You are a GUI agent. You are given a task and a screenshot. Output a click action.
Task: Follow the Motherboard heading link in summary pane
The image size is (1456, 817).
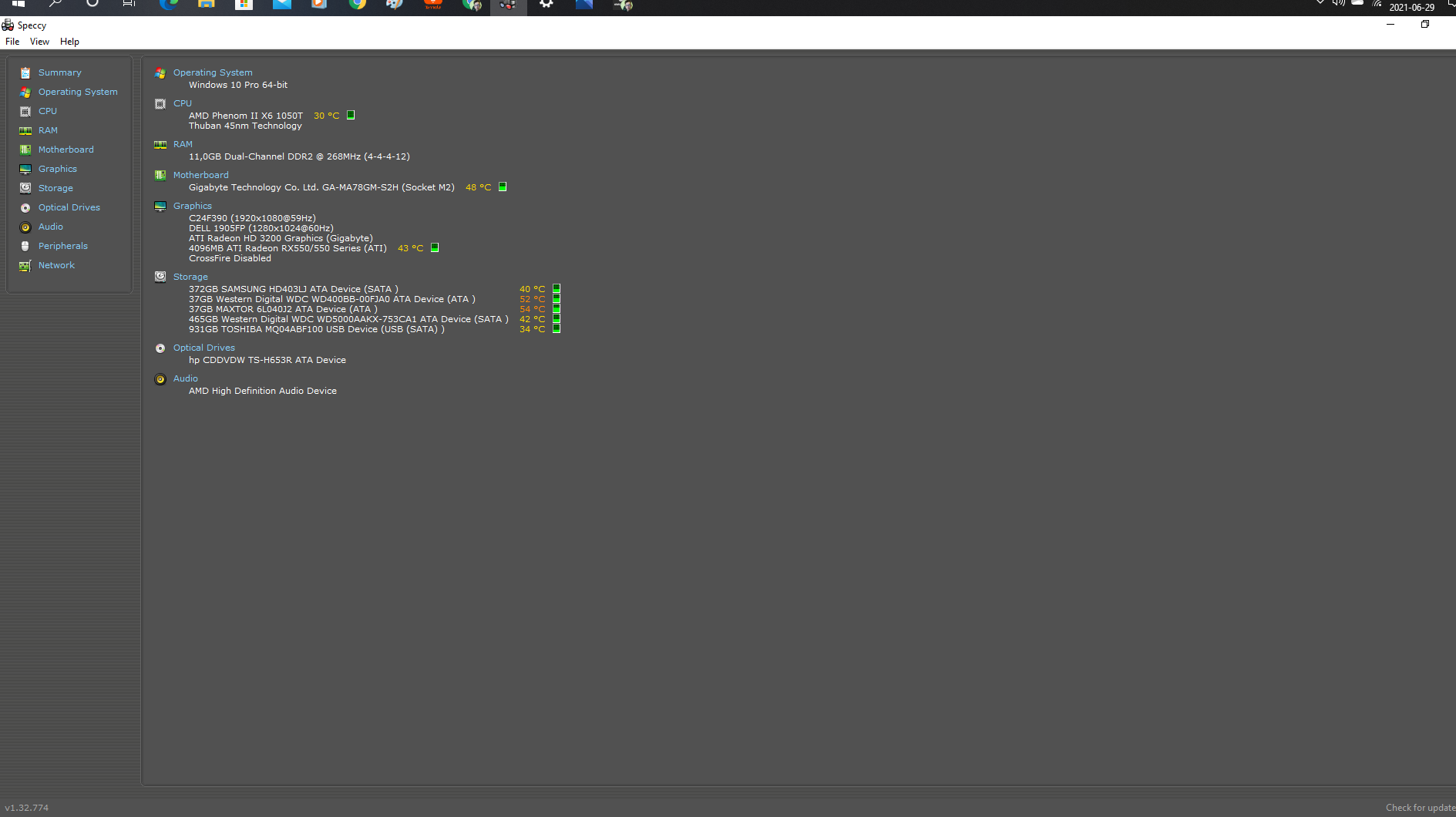pos(200,175)
